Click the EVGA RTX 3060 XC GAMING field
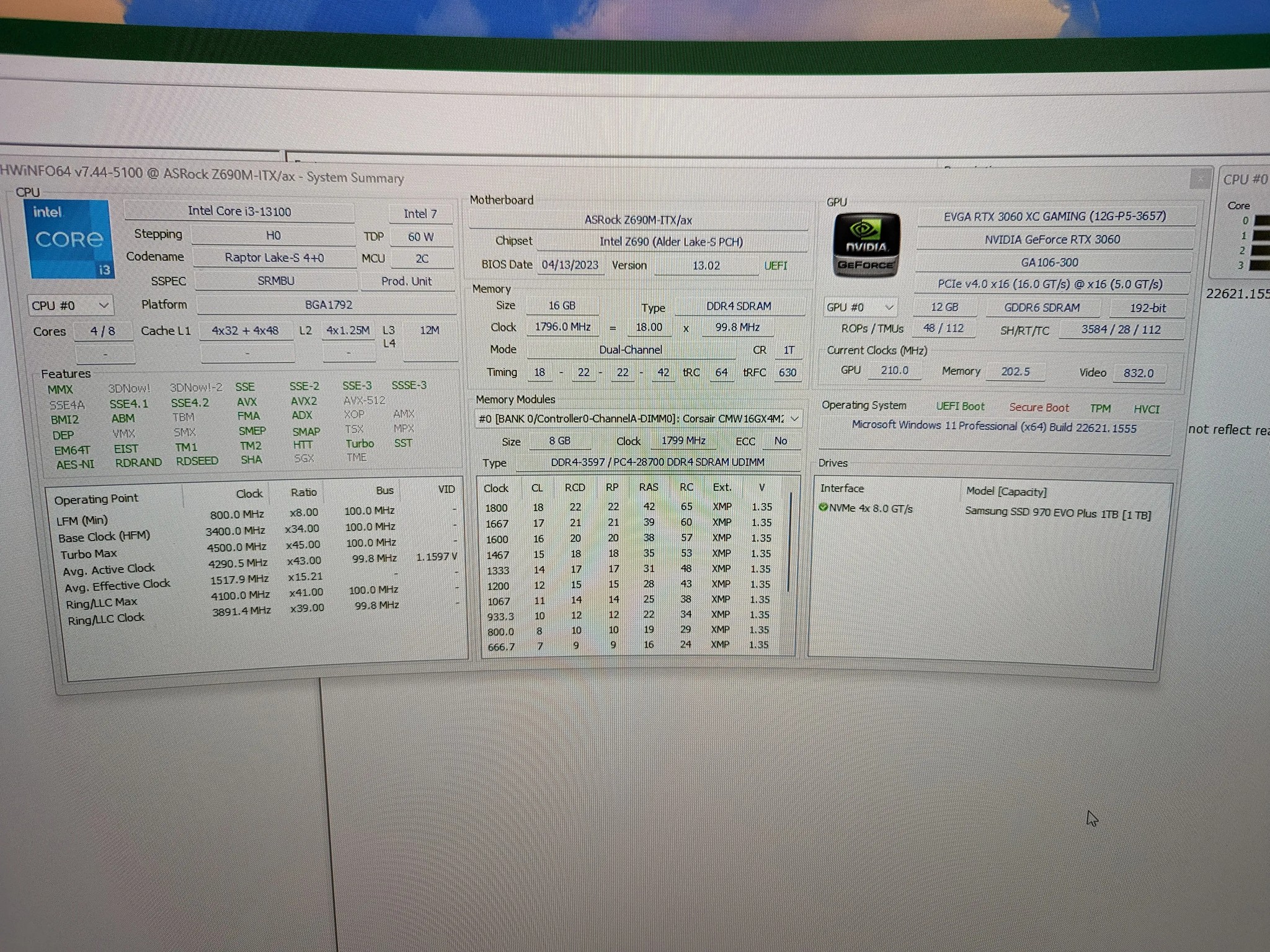This screenshot has width=1270, height=952. coord(1055,216)
